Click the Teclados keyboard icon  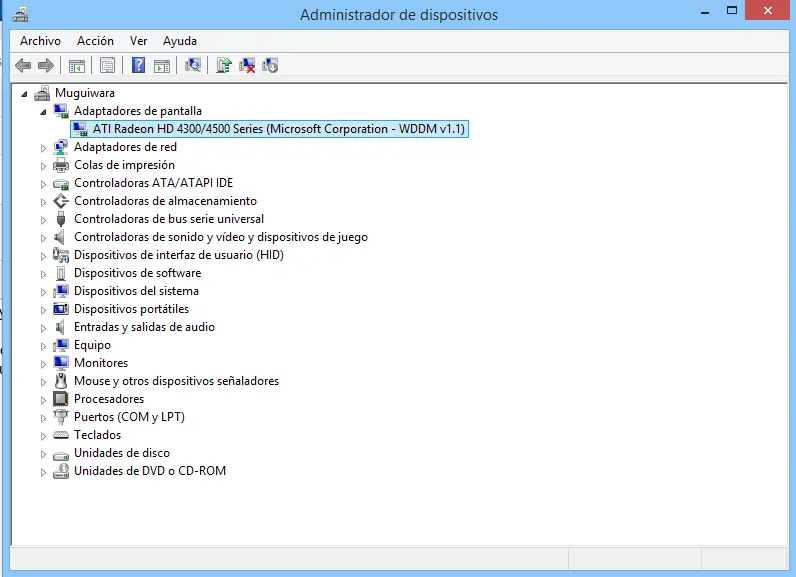point(61,435)
